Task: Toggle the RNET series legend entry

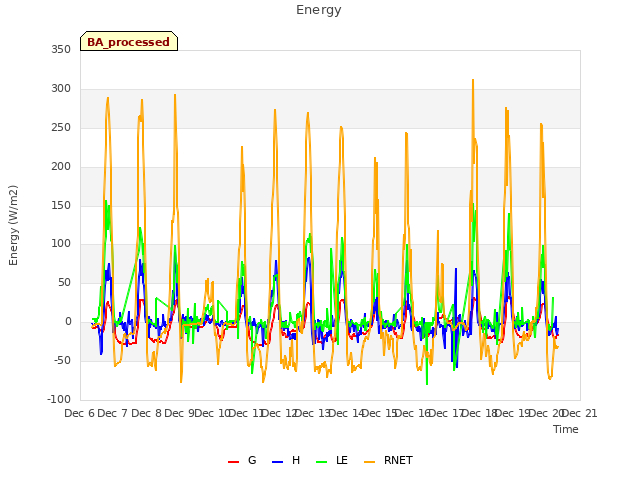Action: click(x=388, y=460)
